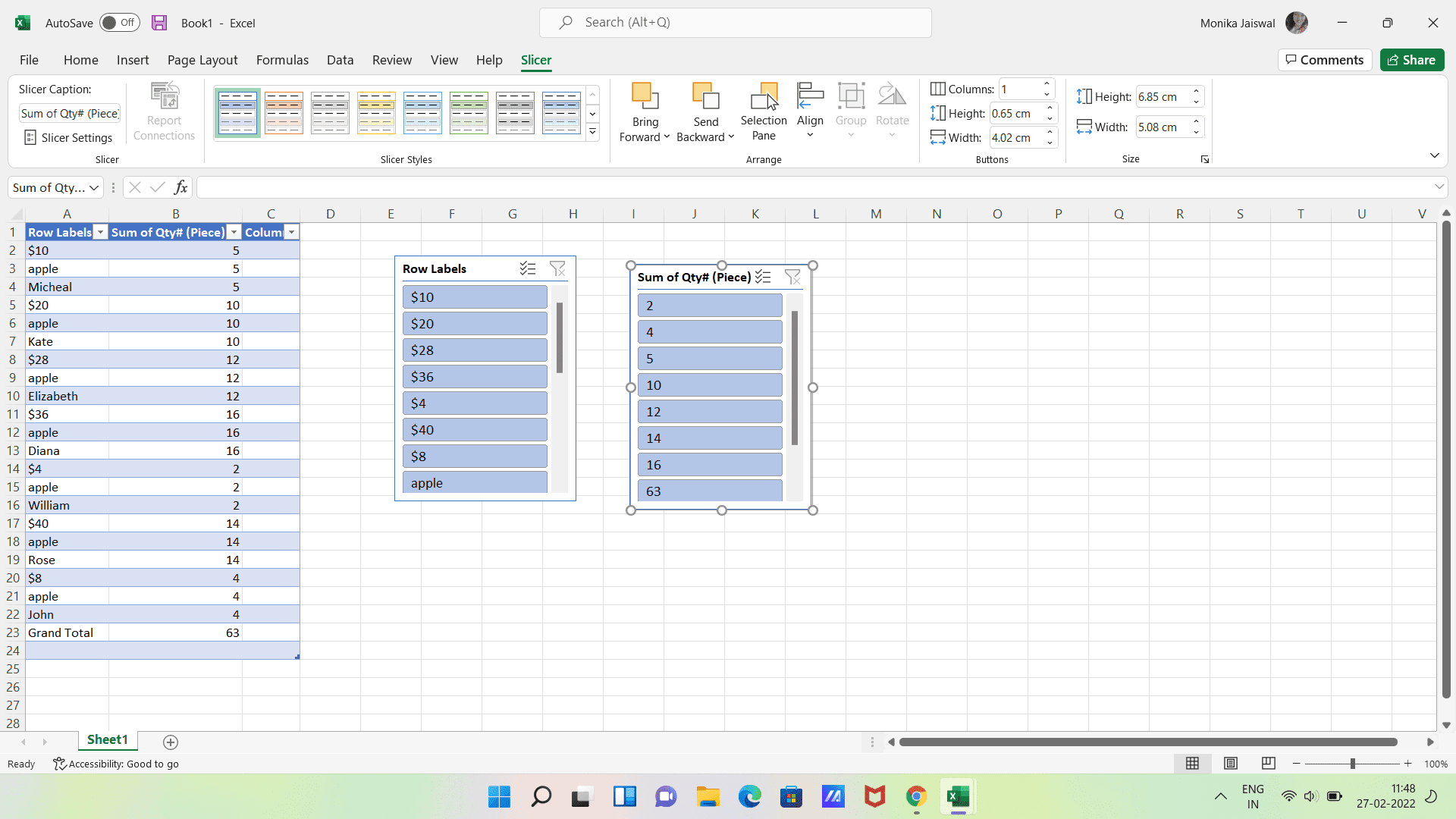This screenshot has height=819, width=1456.
Task: Switch to the Data tab
Action: coord(340,60)
